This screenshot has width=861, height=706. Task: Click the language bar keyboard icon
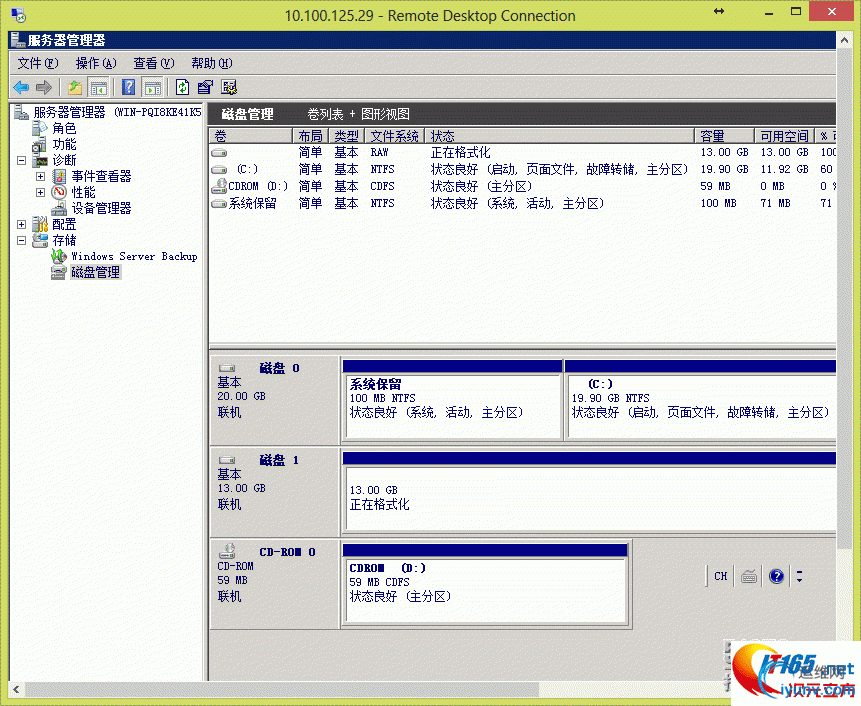pos(749,576)
